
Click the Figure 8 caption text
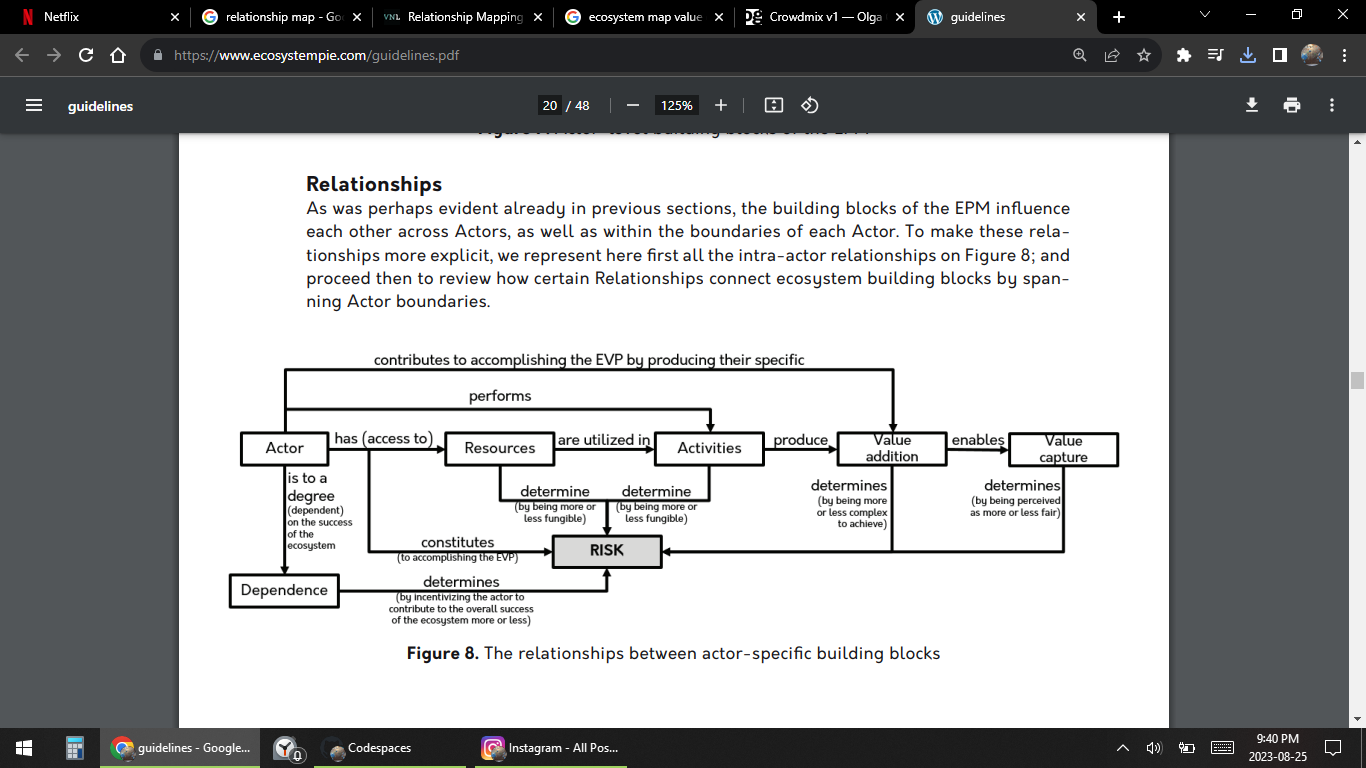click(673, 653)
